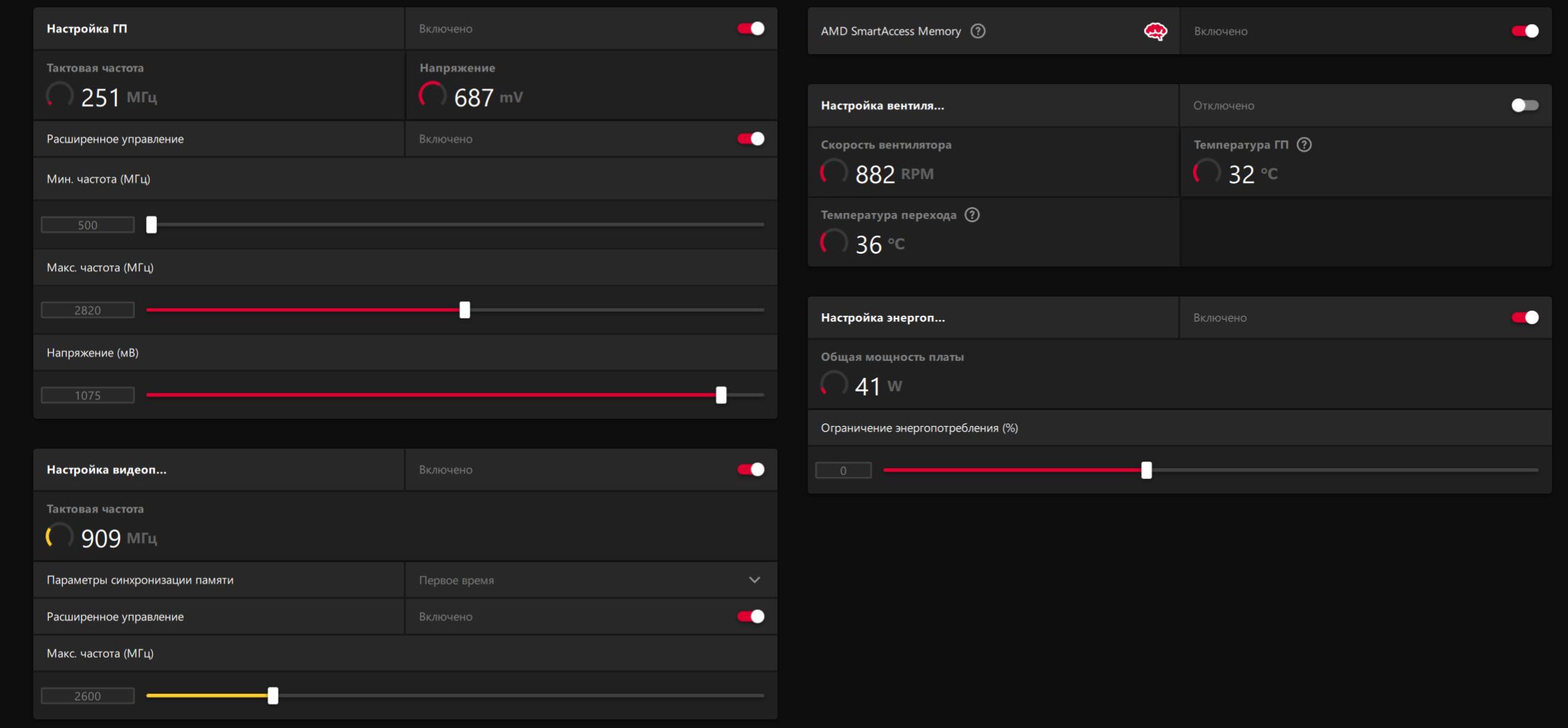Toggle Настройка видеопамяти switch
1568x728 pixels.
coord(751,470)
